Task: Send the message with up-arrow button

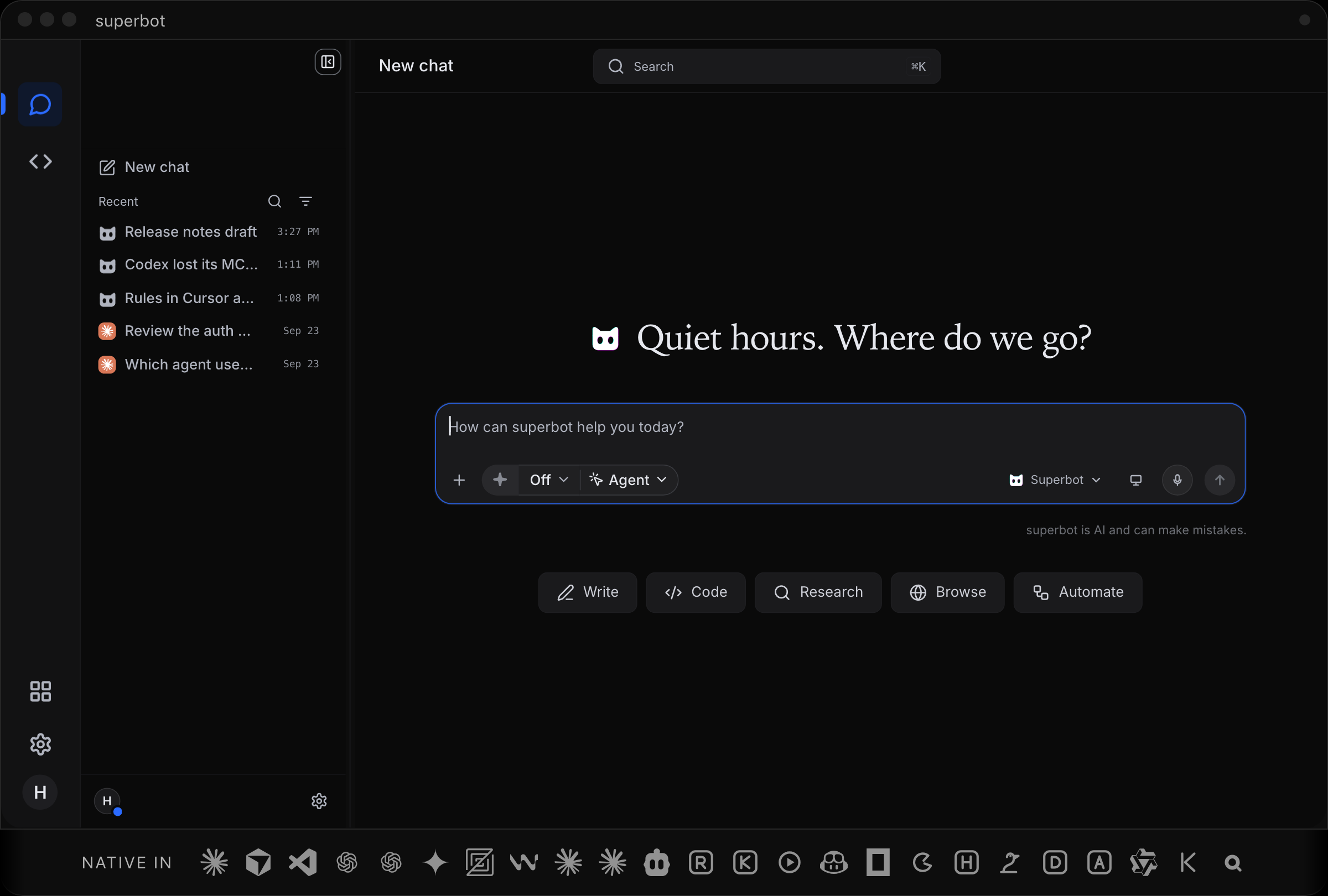Action: (x=1220, y=480)
